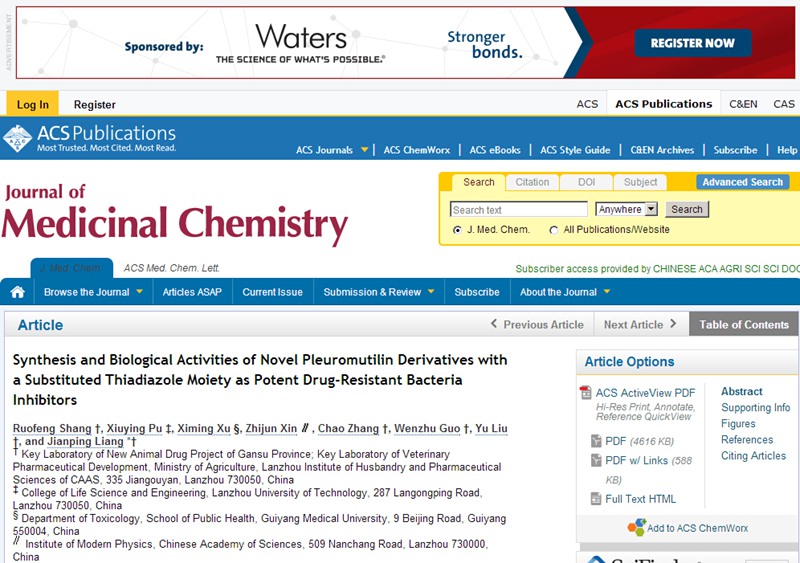800x563 pixels.
Task: Expand the Browse the Journal menu
Action: click(x=93, y=292)
